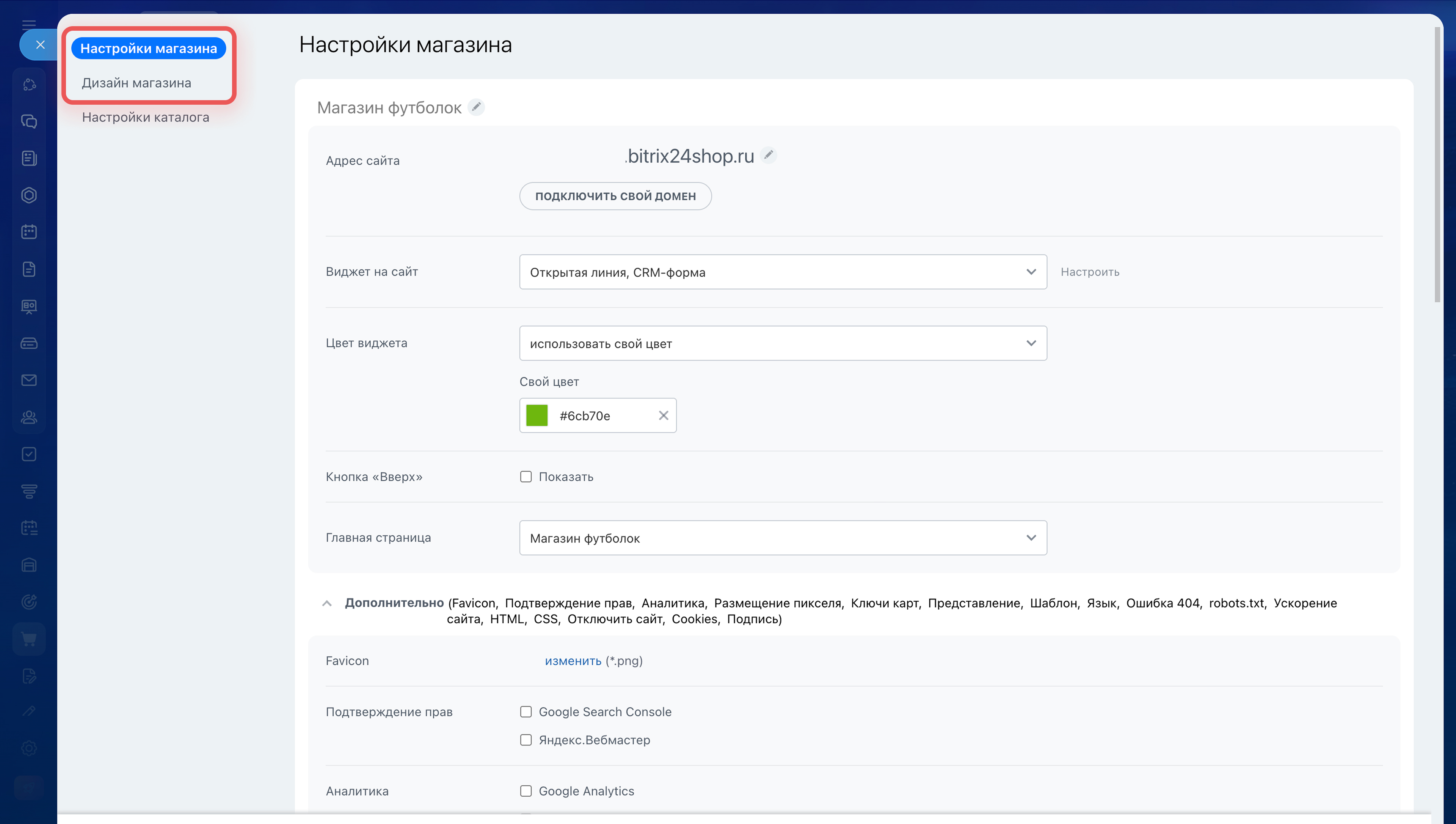Open the mail envelope sidebar icon
1456x824 pixels.
[29, 380]
